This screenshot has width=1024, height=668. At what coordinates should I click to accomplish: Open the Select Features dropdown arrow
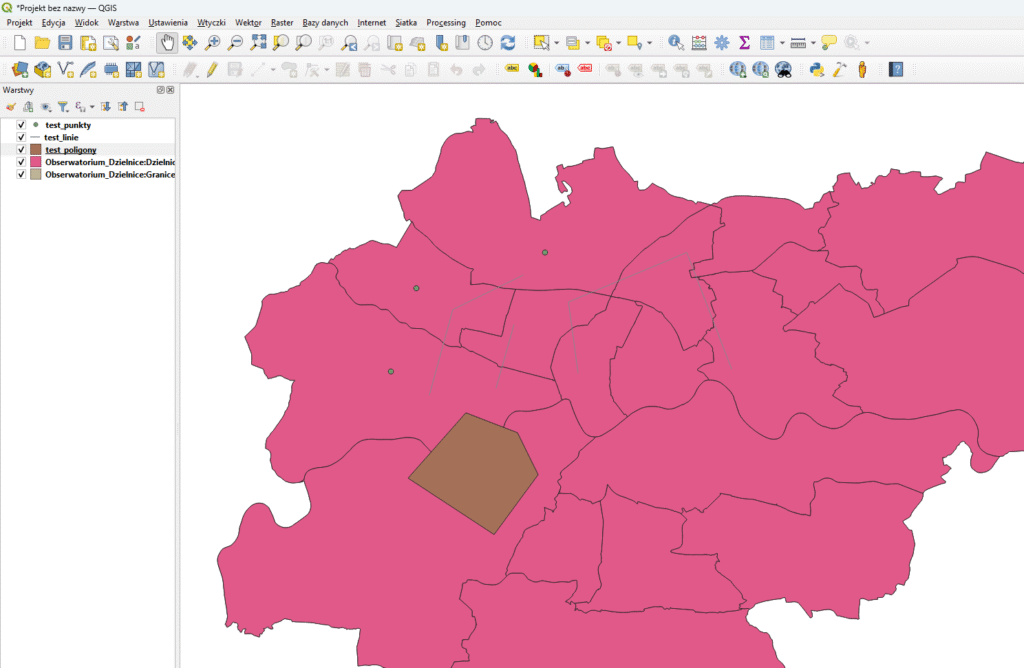click(x=557, y=43)
